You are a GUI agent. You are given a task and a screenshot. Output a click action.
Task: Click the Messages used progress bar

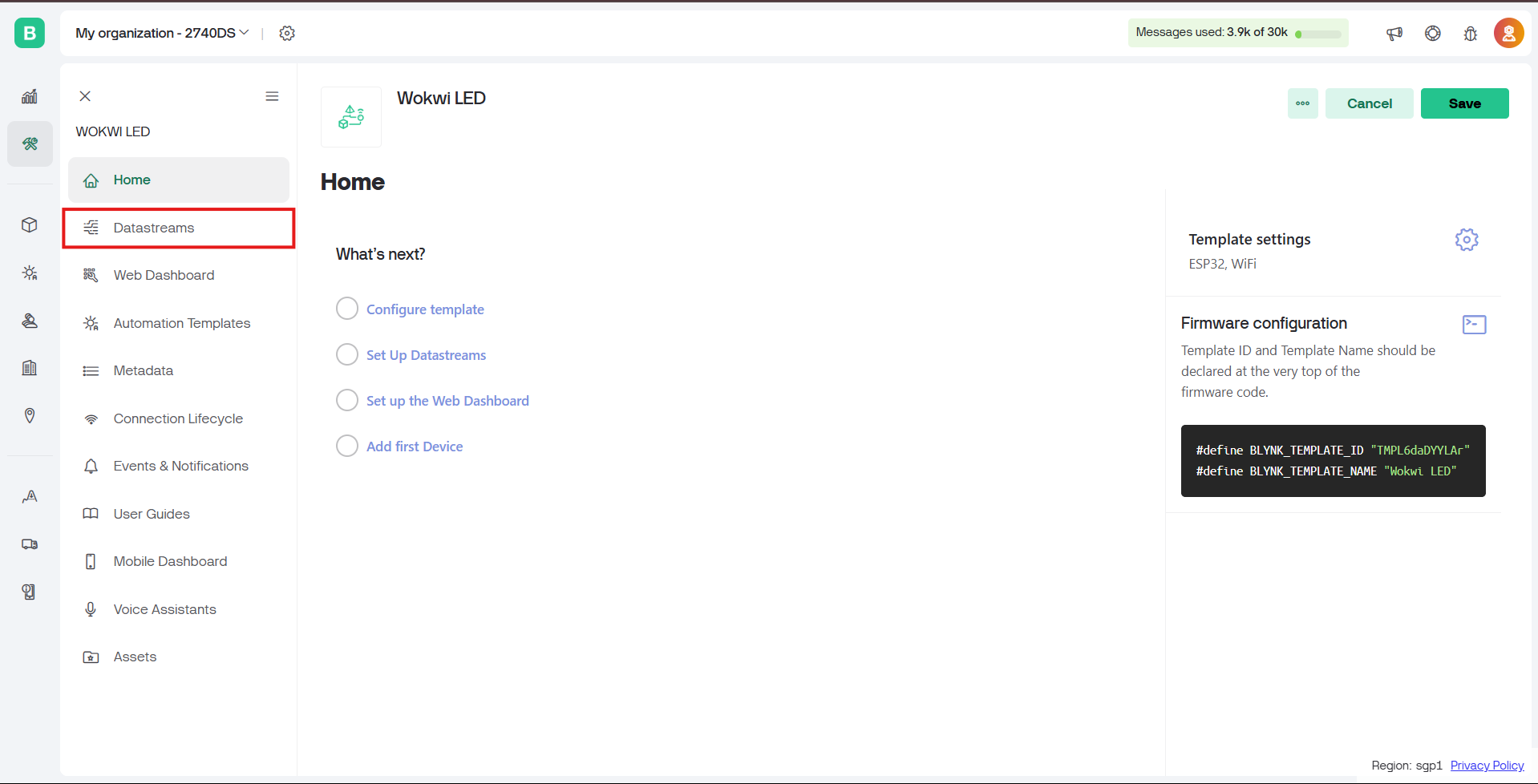1318,34
